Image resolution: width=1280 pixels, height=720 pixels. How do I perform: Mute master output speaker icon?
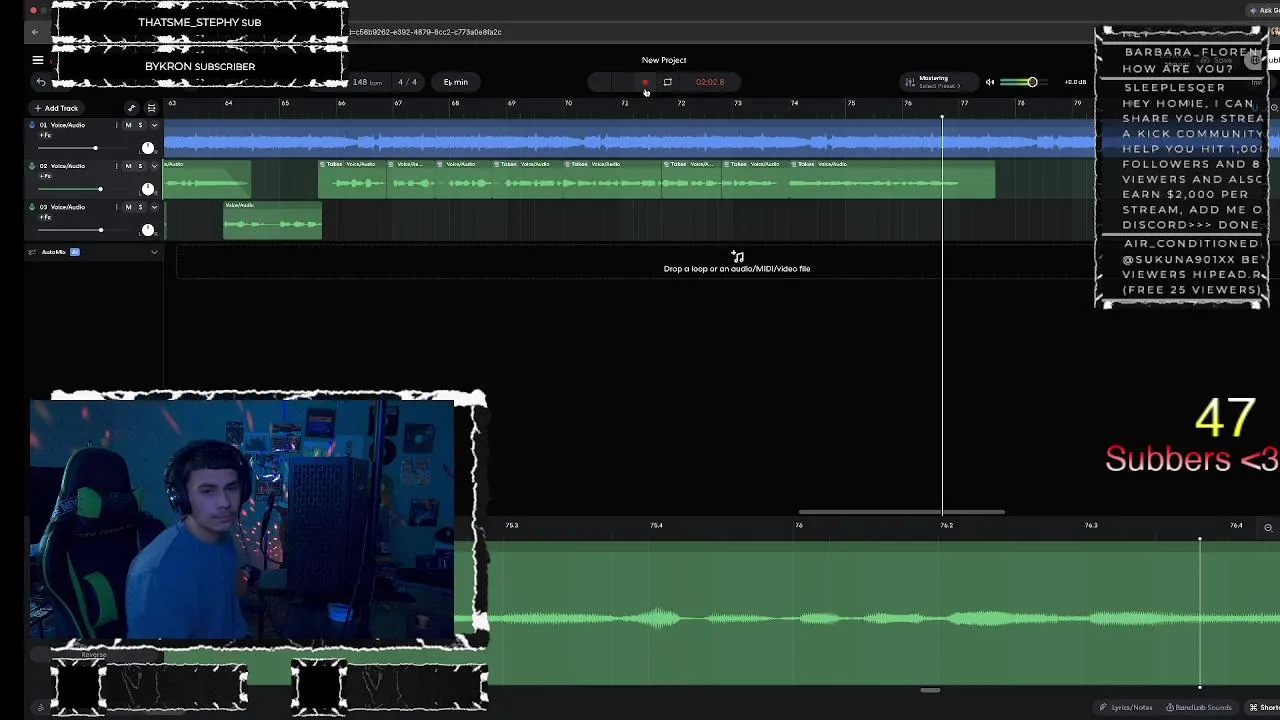tap(990, 82)
